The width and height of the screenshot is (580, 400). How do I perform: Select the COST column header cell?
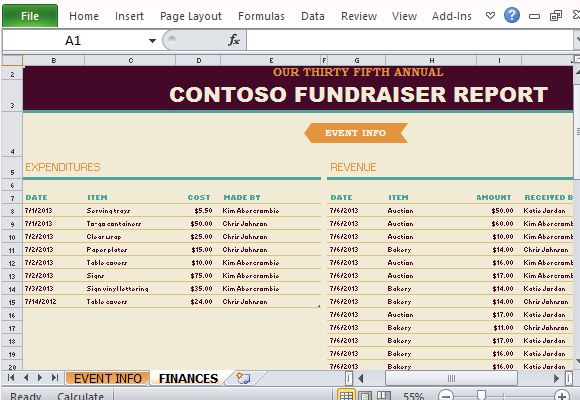click(199, 198)
